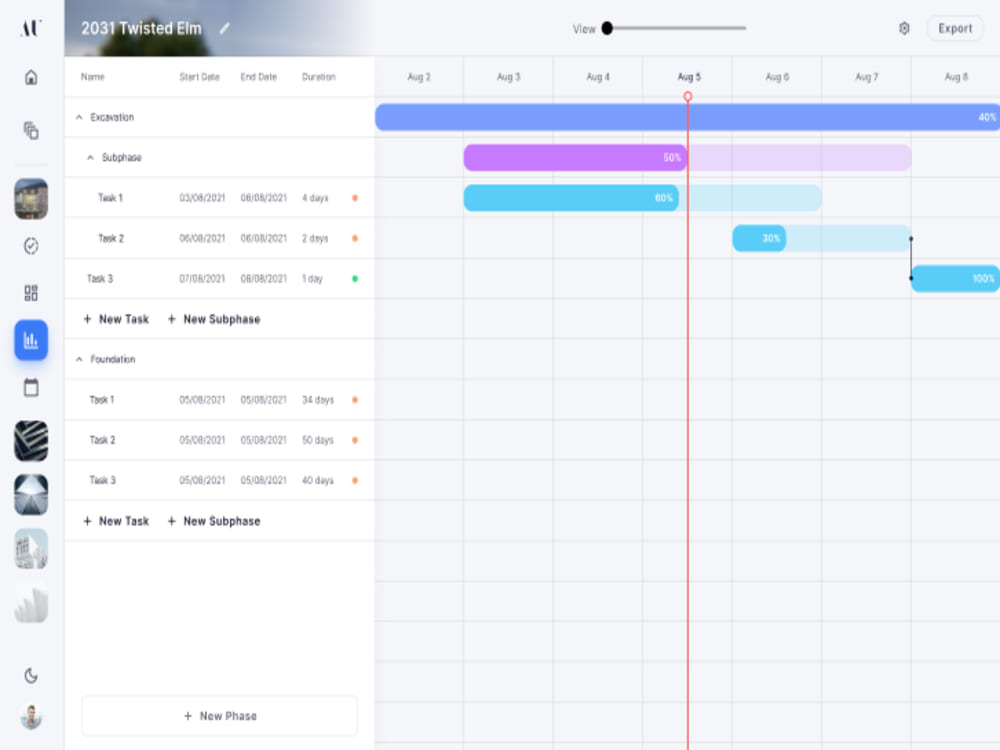Select Foundation Task 1 name
This screenshot has height=750, width=1000.
pyautogui.click(x=101, y=400)
